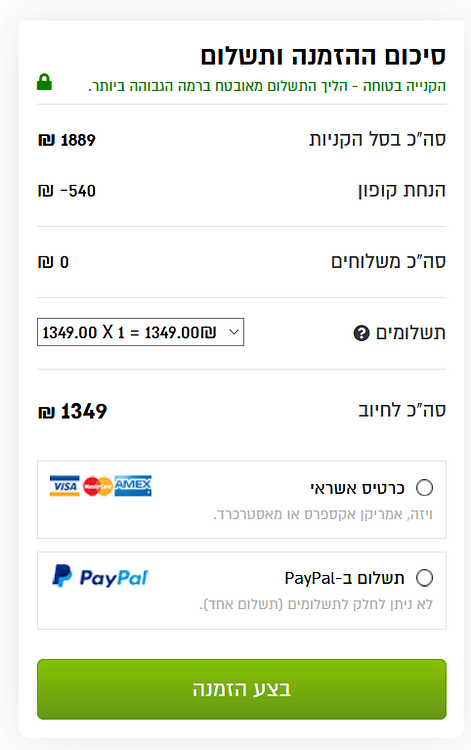Open the installments dropdown 1349.00 X 1
Viewport: 471px width, 750px height.
(141, 332)
